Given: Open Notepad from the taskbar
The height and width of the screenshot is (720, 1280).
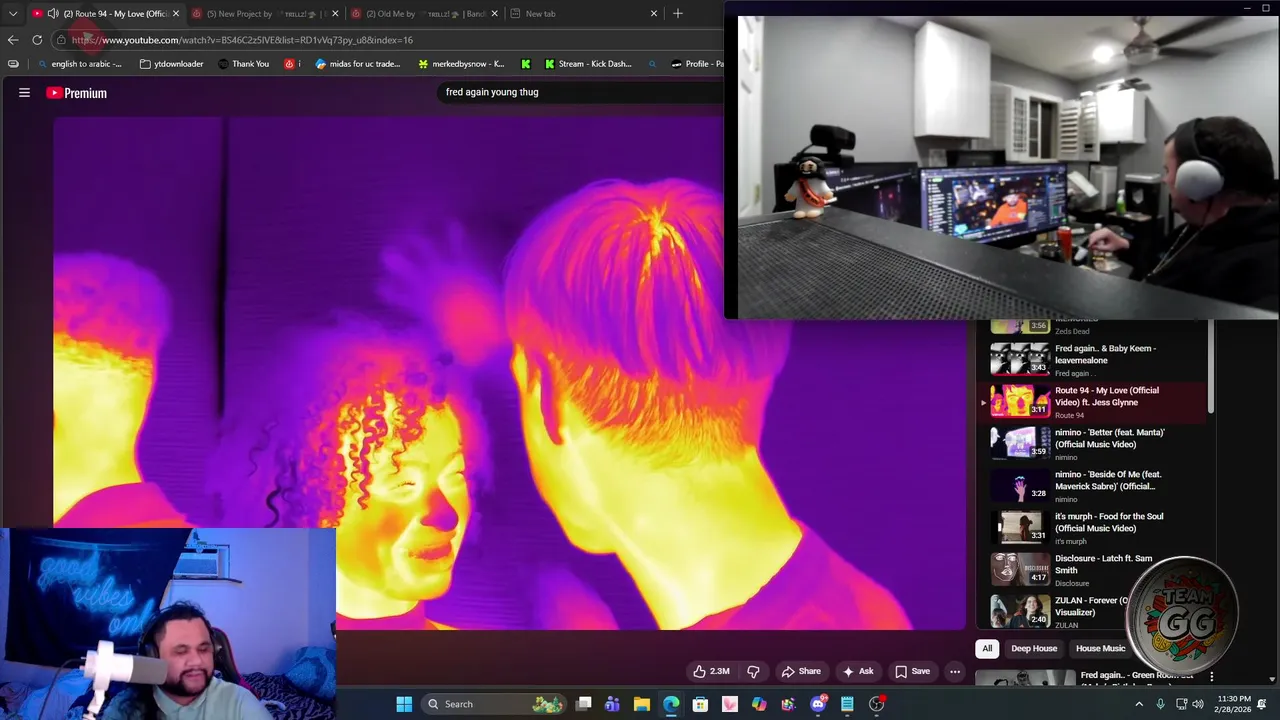Looking at the screenshot, I should (847, 704).
